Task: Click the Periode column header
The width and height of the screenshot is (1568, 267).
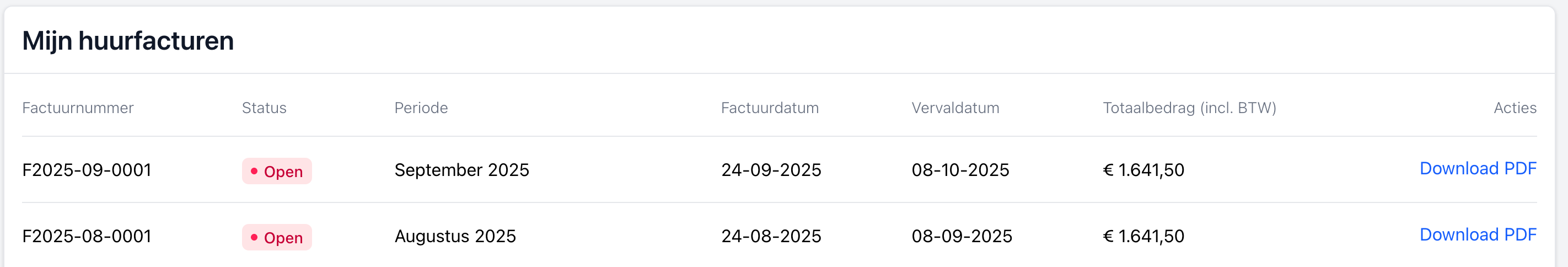Action: pyautogui.click(x=421, y=108)
